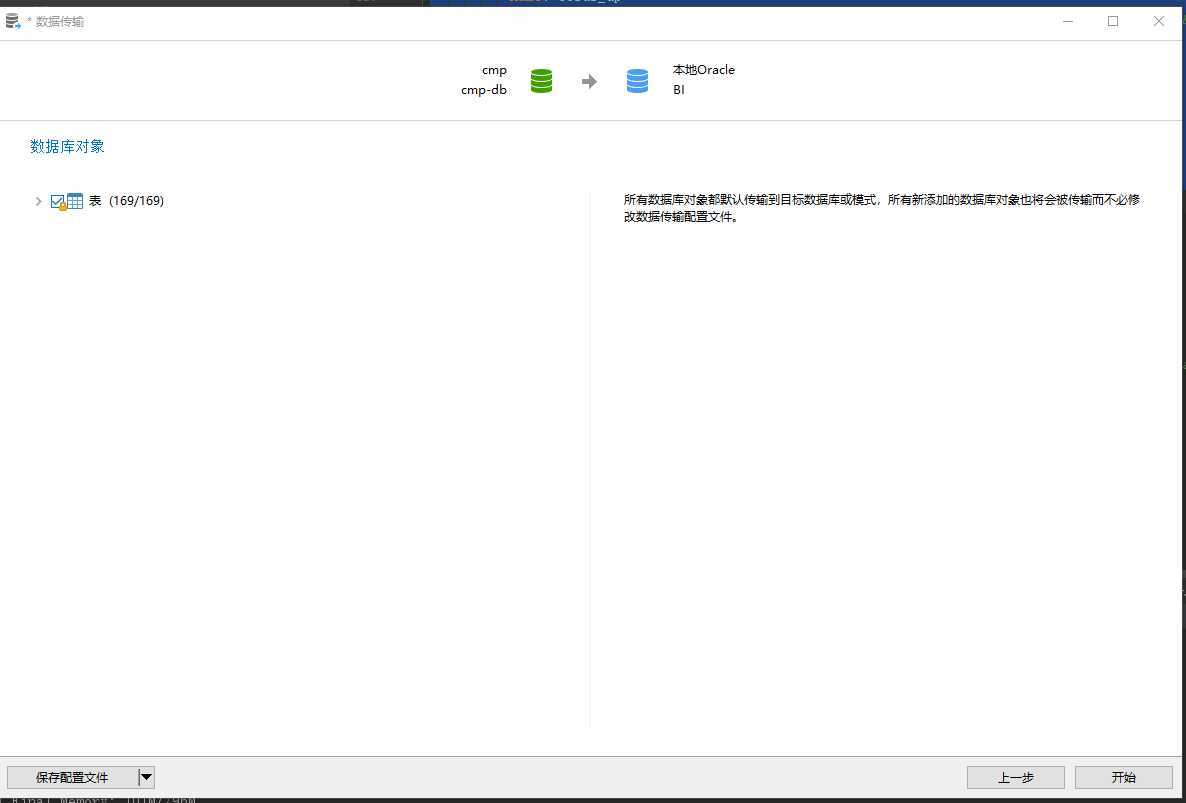Select the 表 (169/169) tree label
This screenshot has height=803, width=1186.
click(126, 201)
